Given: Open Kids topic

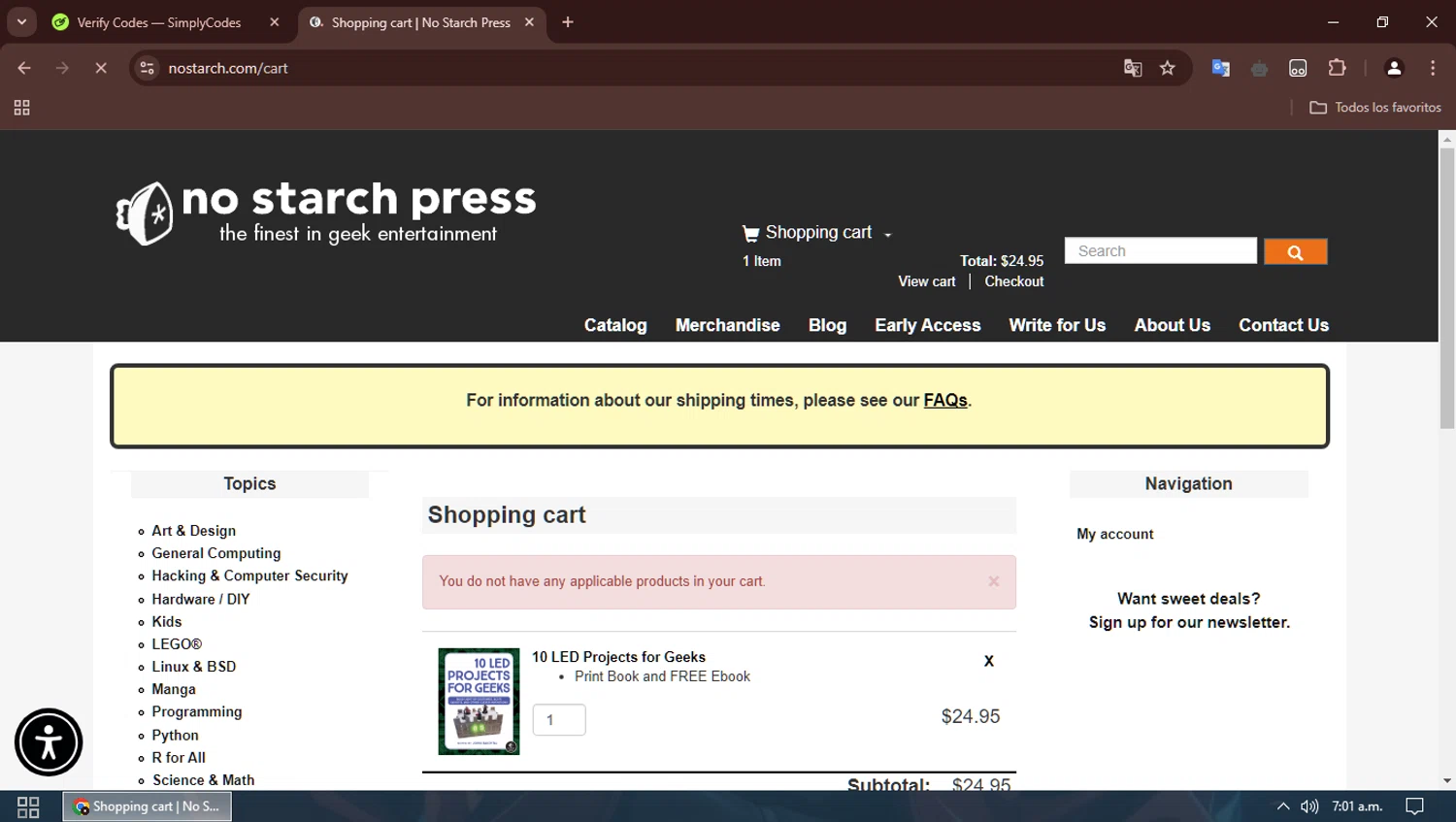Looking at the screenshot, I should coord(166,621).
